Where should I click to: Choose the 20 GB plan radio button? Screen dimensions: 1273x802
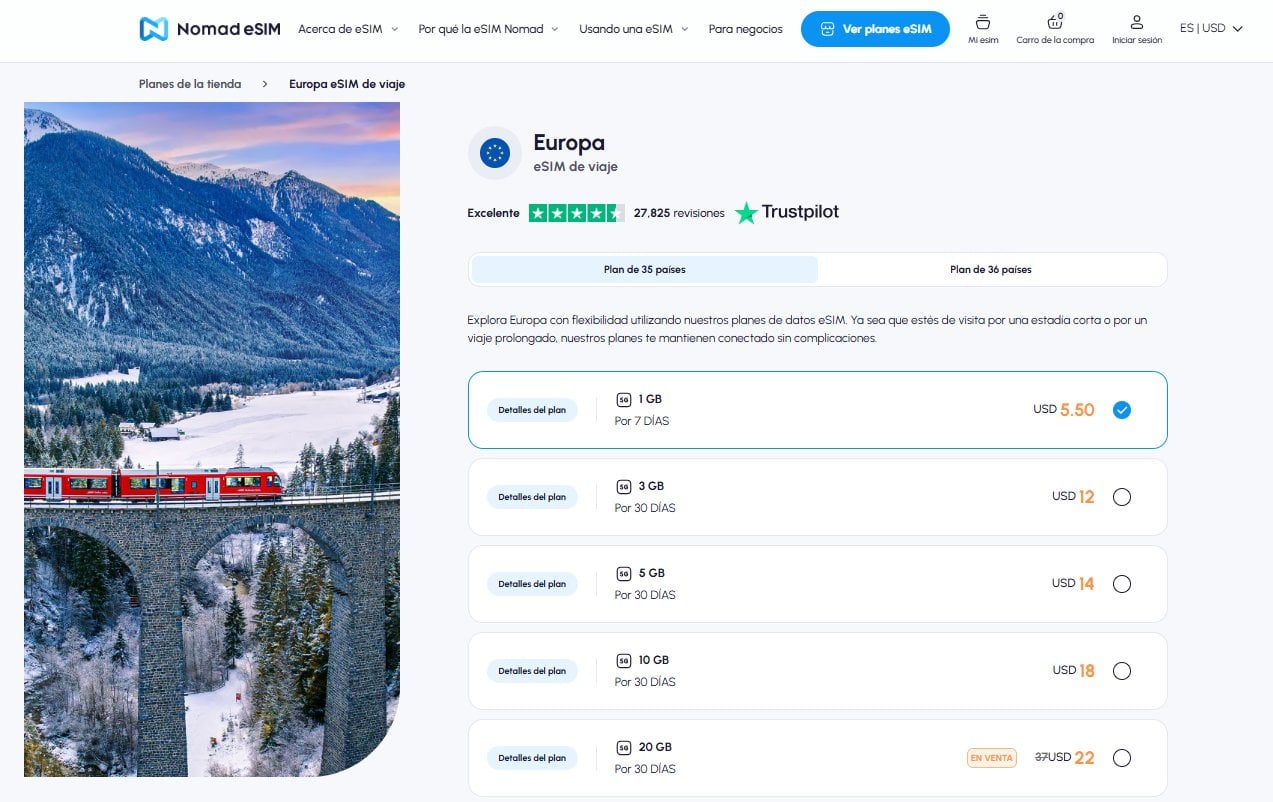click(1121, 758)
